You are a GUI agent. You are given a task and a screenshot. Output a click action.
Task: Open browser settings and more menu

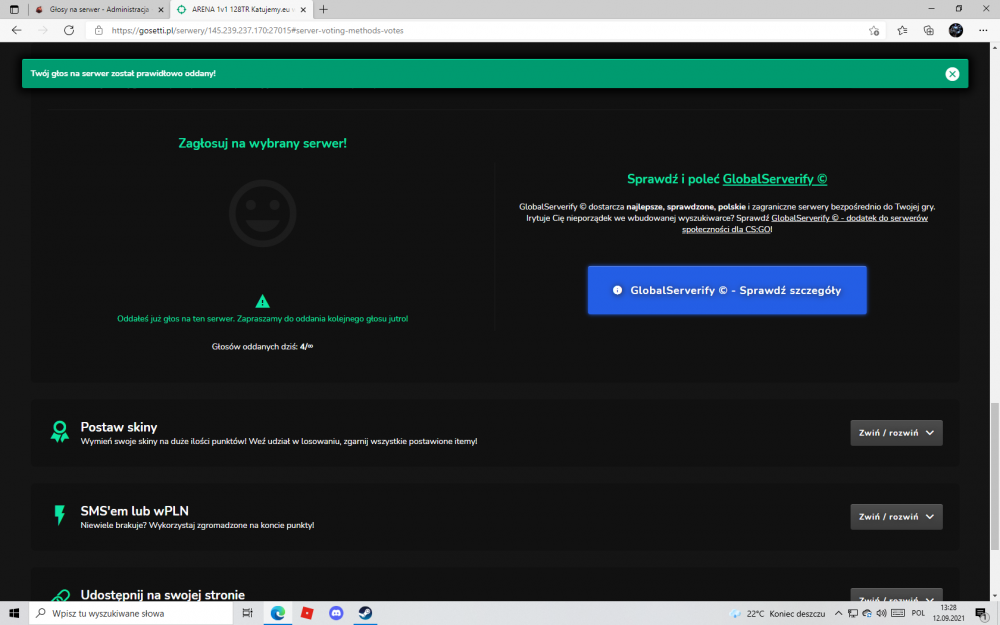983,30
